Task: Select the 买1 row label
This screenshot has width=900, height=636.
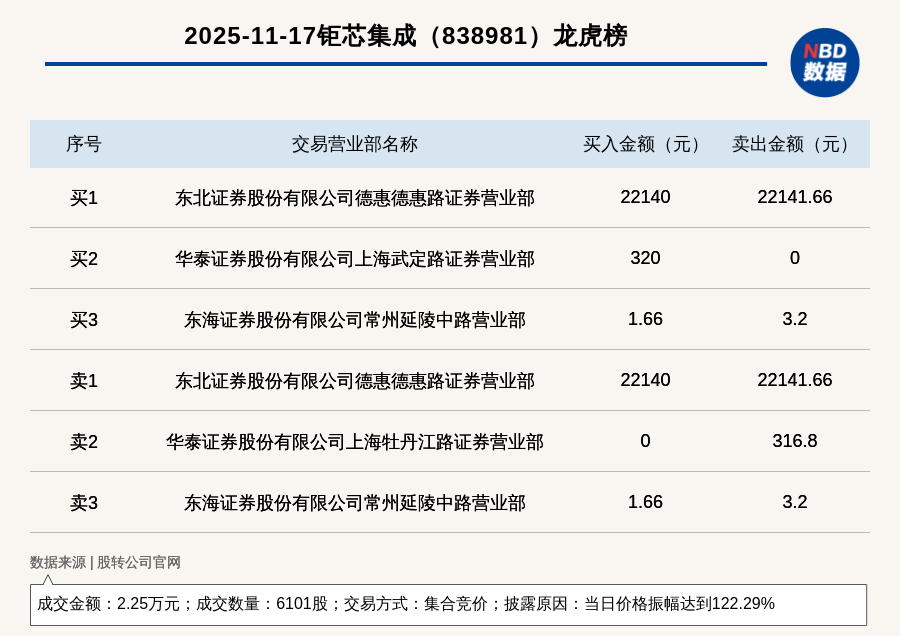Action: pos(84,198)
